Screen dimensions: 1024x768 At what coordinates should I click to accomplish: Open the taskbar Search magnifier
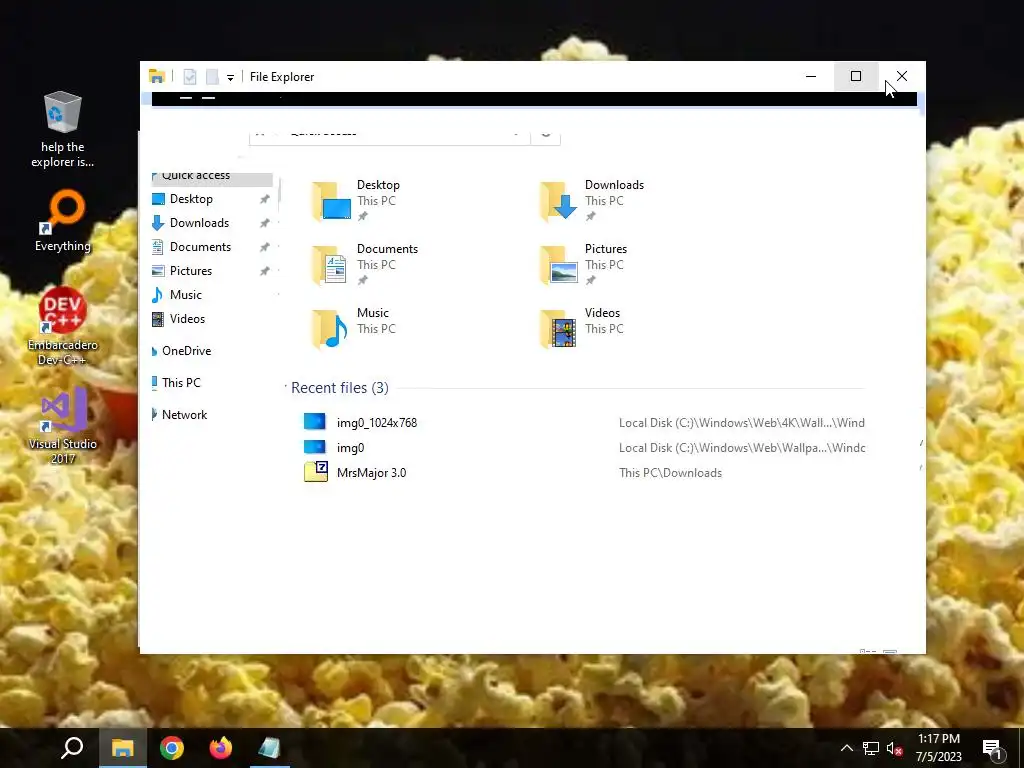coord(72,748)
